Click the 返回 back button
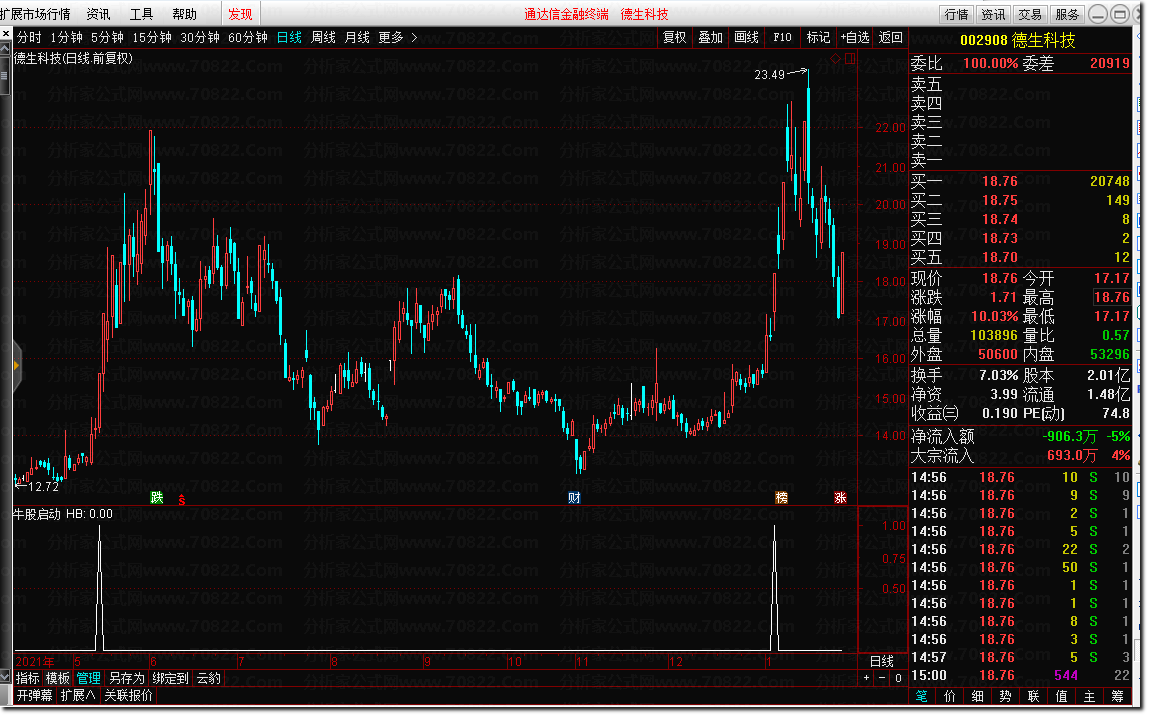1149x715 pixels. click(x=890, y=37)
